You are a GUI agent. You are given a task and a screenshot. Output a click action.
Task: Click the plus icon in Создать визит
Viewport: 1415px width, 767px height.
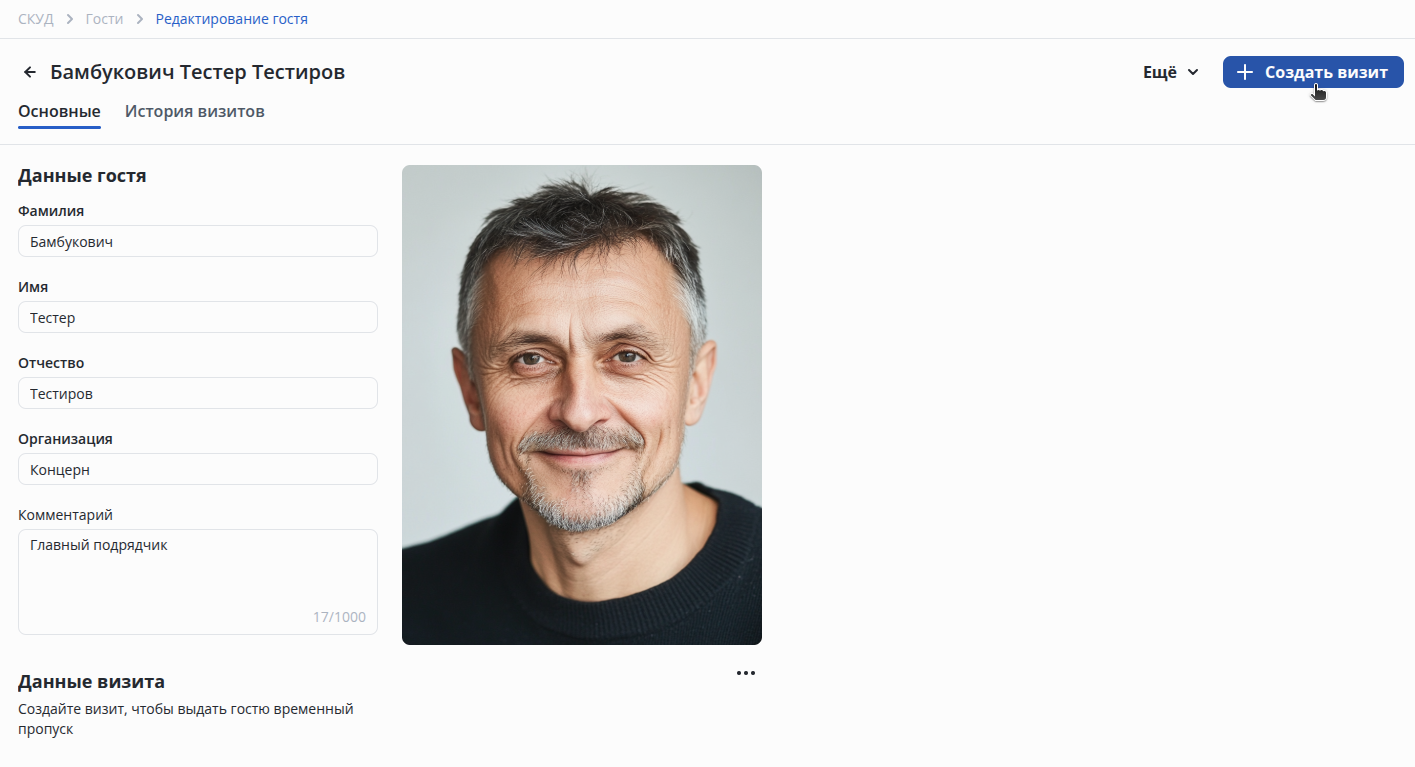[1244, 72]
